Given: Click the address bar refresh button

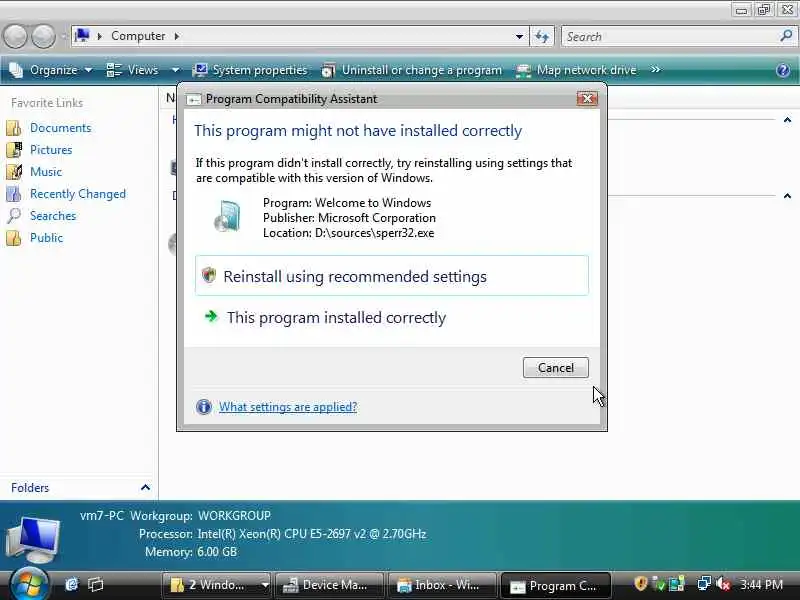Looking at the screenshot, I should click(542, 36).
